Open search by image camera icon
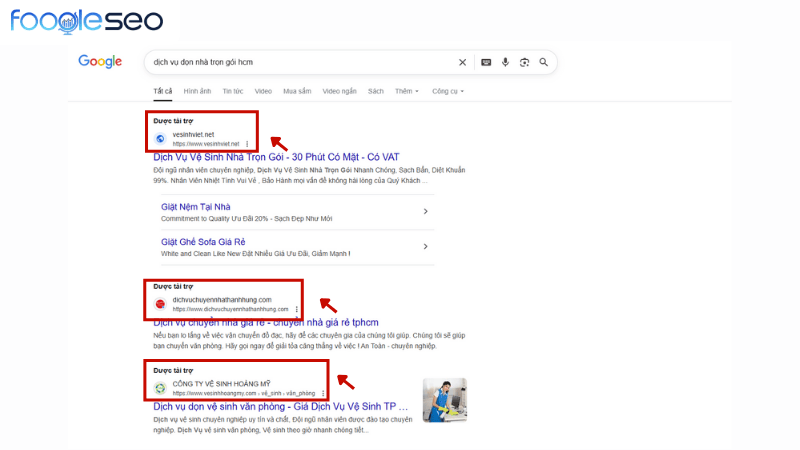 524,62
